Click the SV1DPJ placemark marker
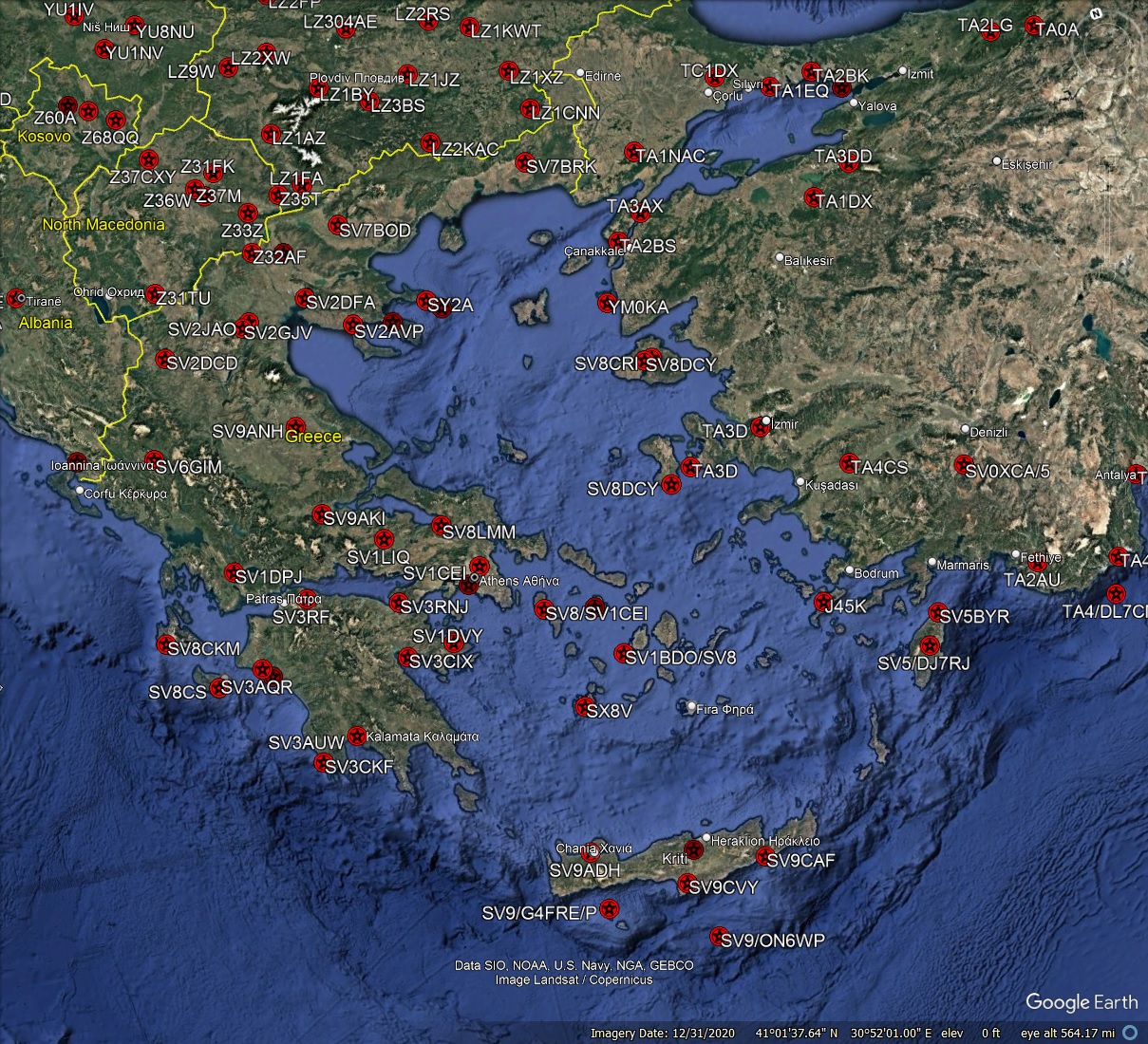Screen dimensions: 1148x1044 pos(231,571)
